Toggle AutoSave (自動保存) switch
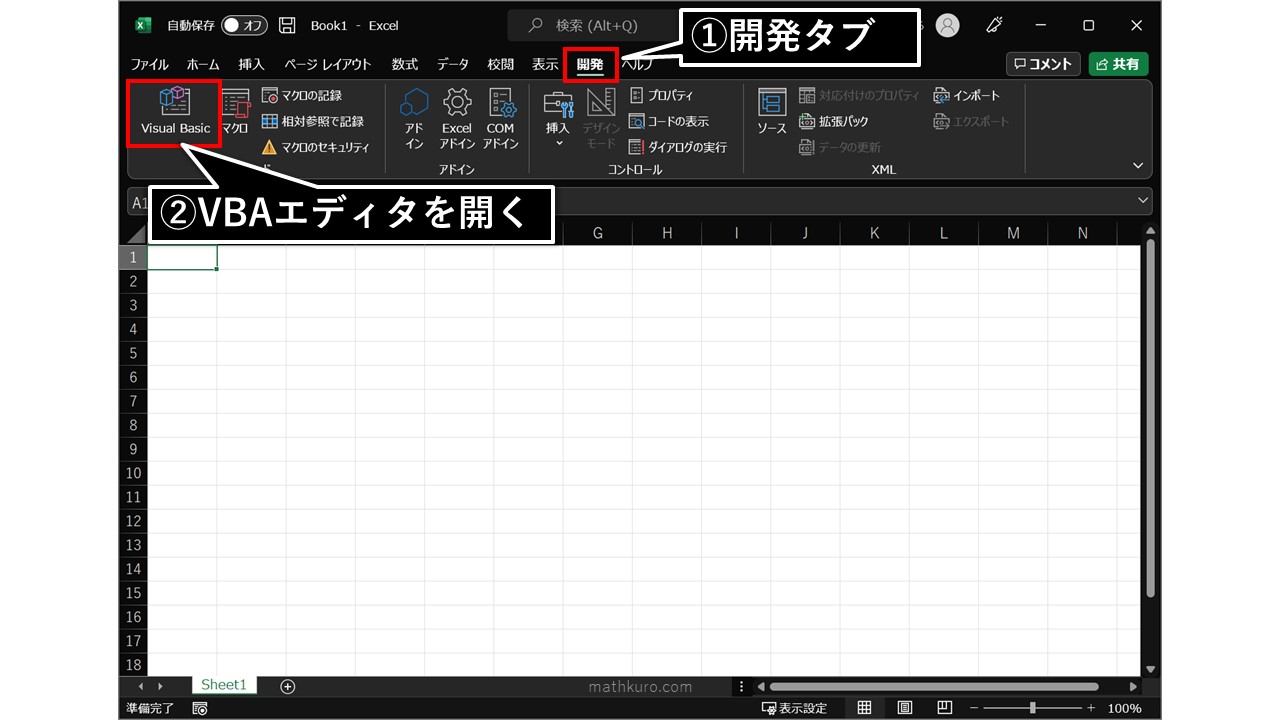1280x720 pixels. pyautogui.click(x=244, y=25)
